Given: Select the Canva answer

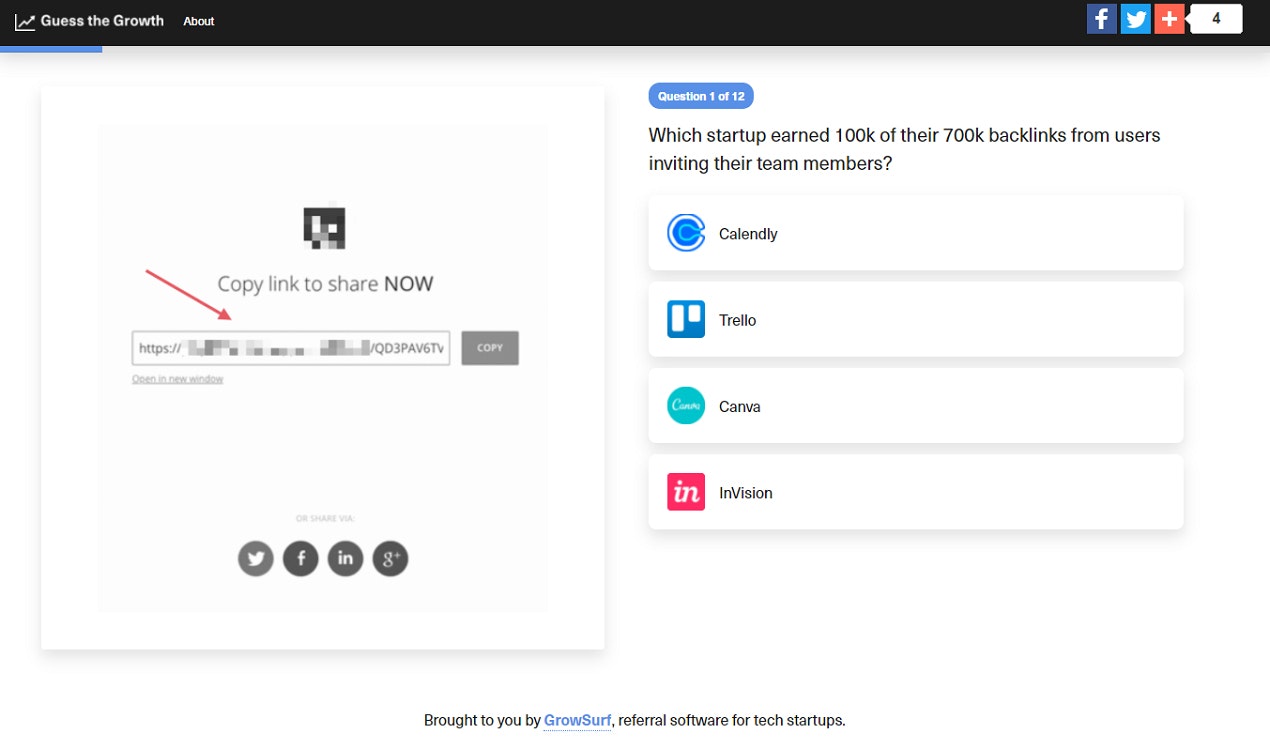Looking at the screenshot, I should [916, 406].
